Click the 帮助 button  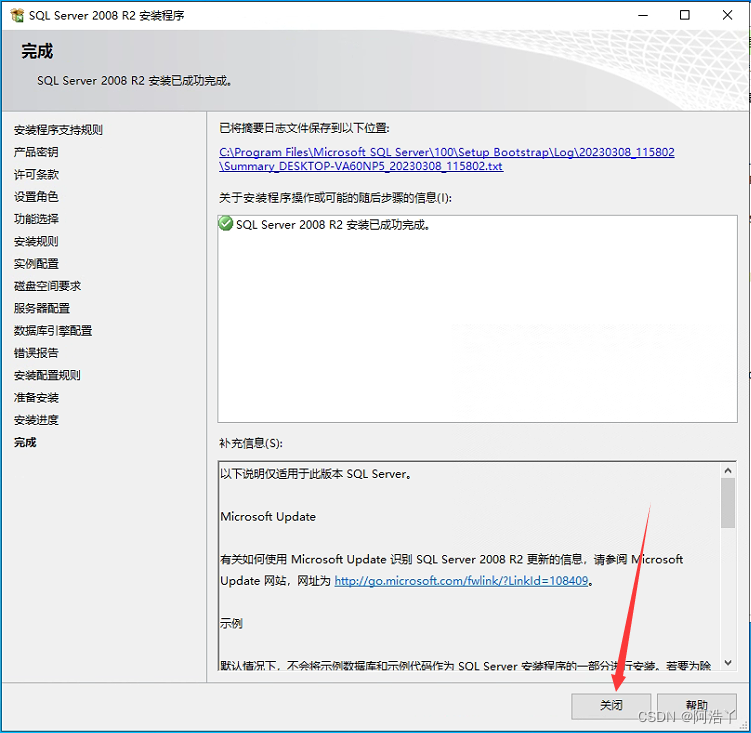coord(696,706)
